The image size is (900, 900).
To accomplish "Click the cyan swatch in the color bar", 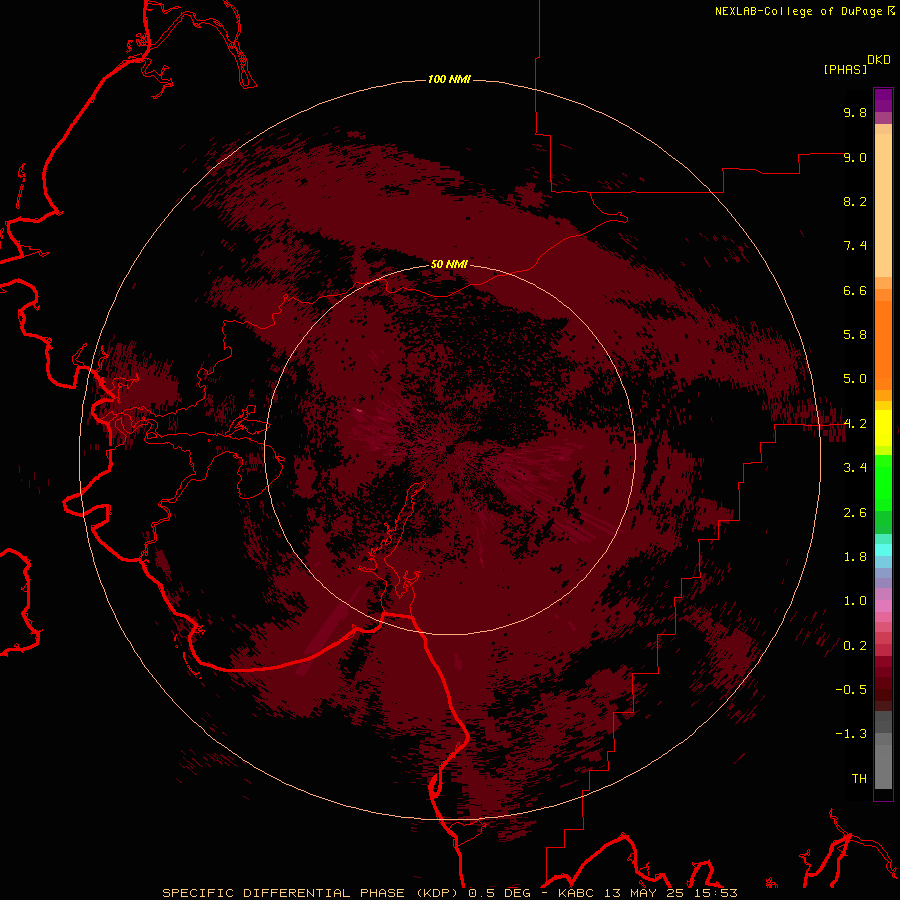I will click(x=883, y=550).
